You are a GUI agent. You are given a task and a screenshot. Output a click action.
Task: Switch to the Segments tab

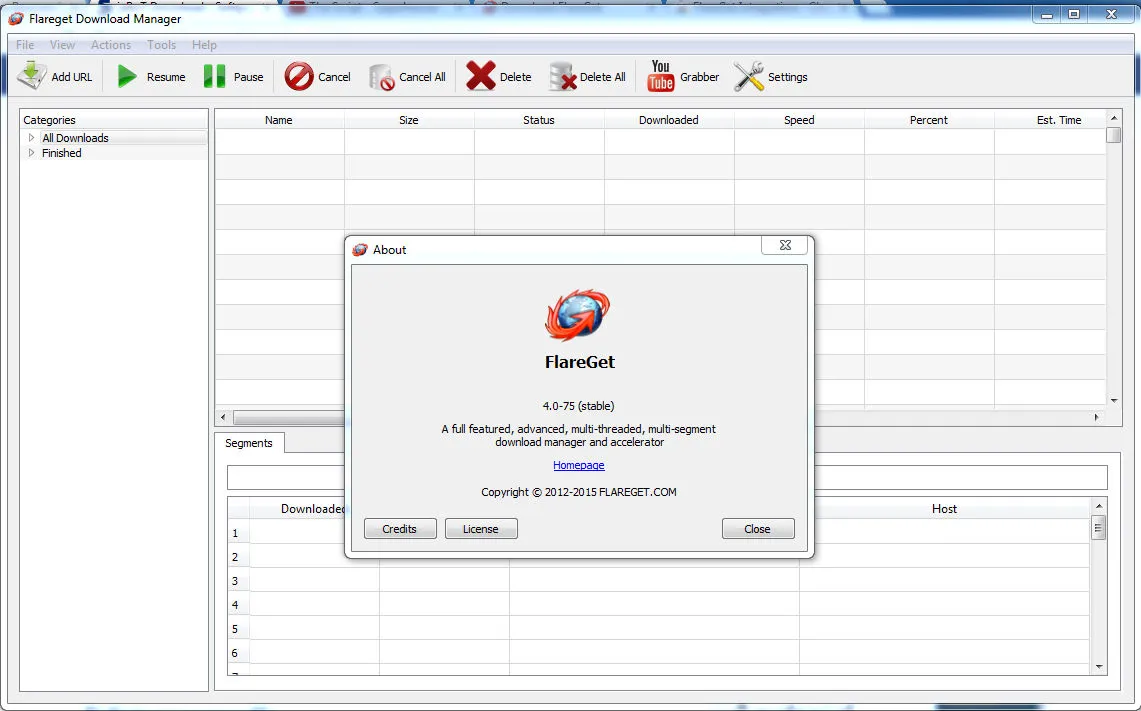pos(249,443)
